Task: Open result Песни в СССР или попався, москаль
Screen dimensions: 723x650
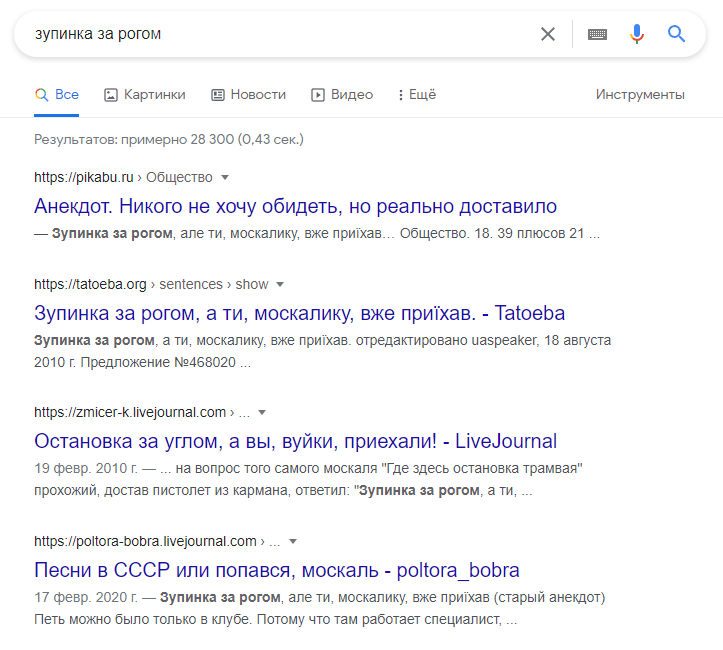Action: (277, 570)
